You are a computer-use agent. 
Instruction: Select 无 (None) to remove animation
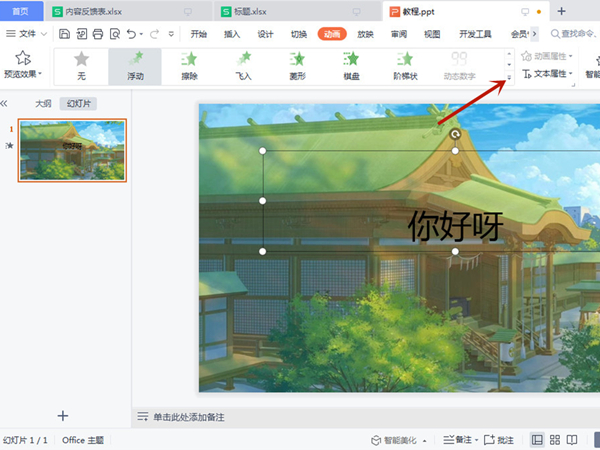[x=81, y=64]
